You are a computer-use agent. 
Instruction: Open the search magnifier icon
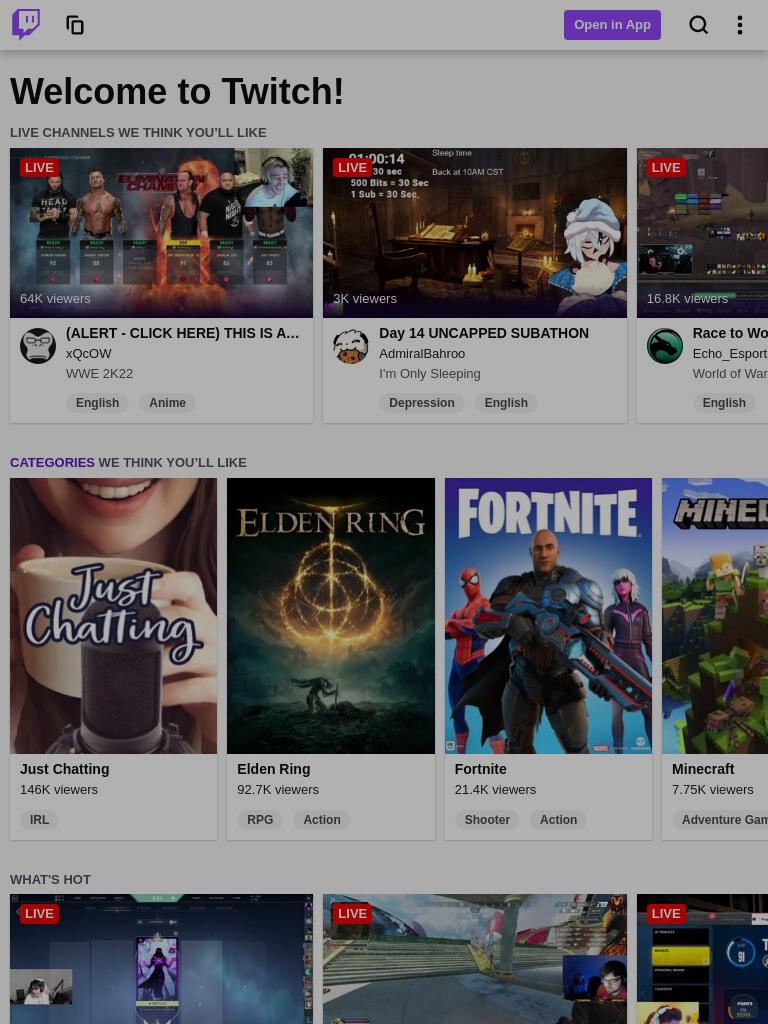click(698, 25)
